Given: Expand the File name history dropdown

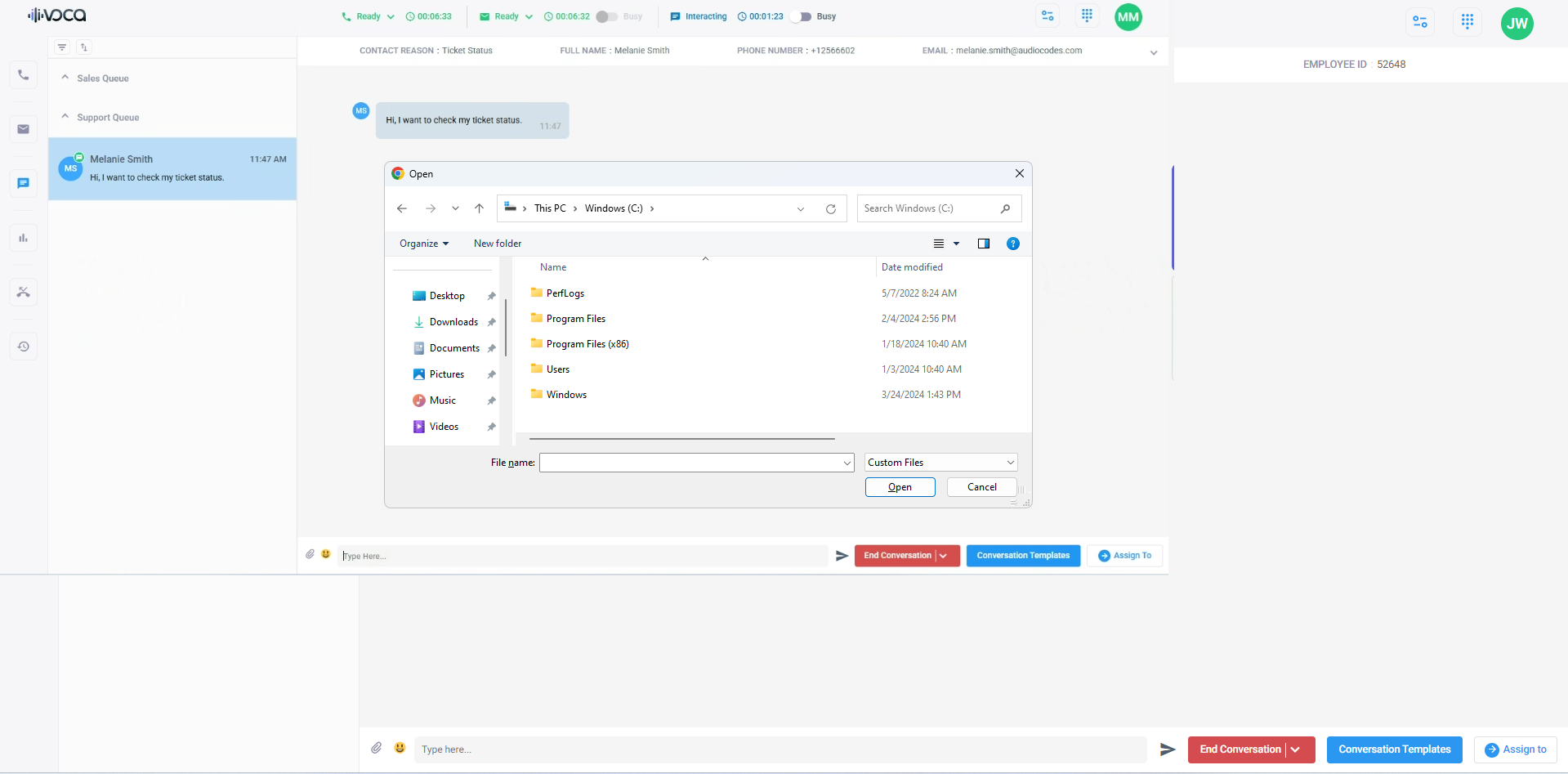Looking at the screenshot, I should point(847,463).
